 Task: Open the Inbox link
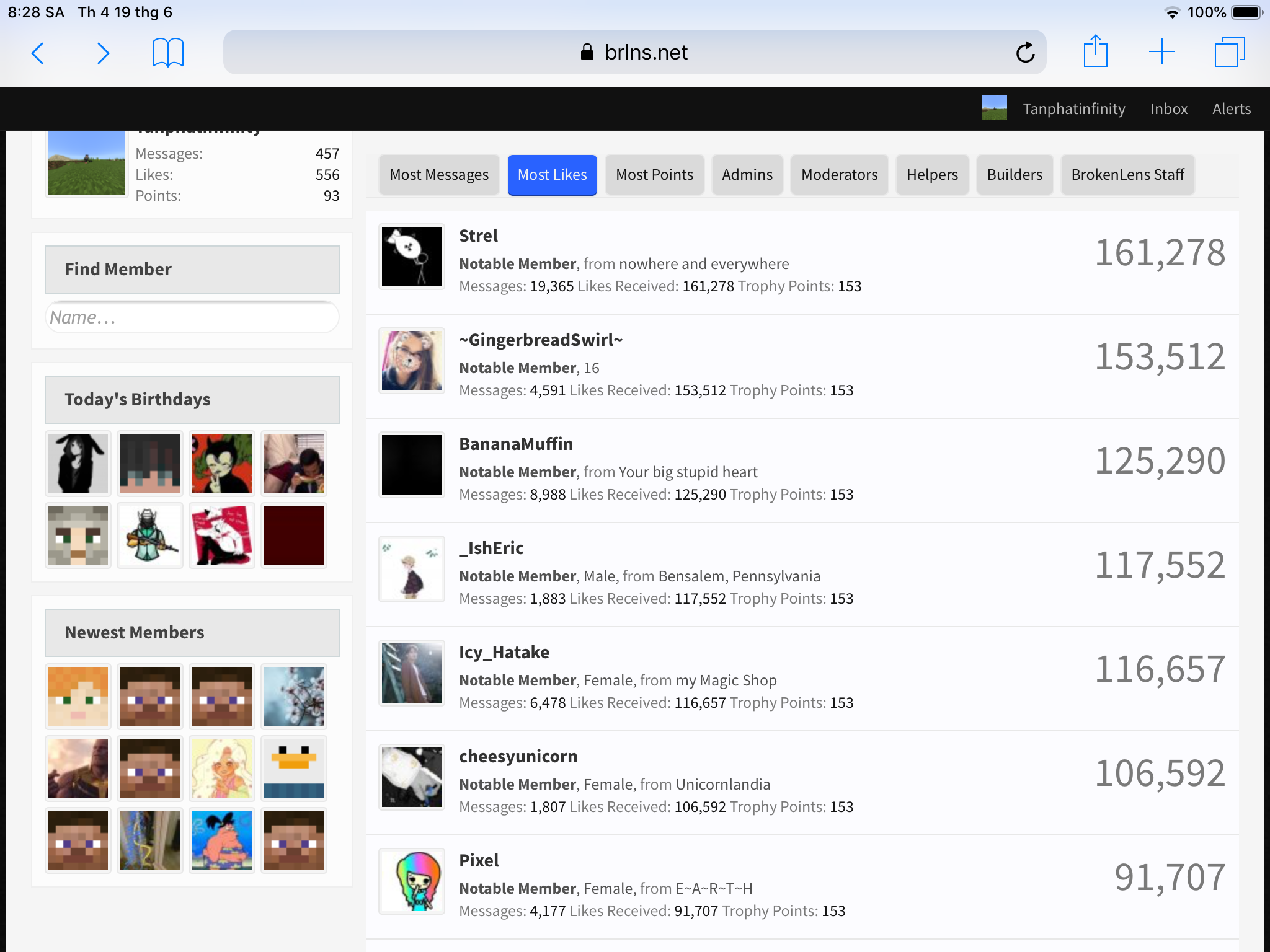[1168, 108]
